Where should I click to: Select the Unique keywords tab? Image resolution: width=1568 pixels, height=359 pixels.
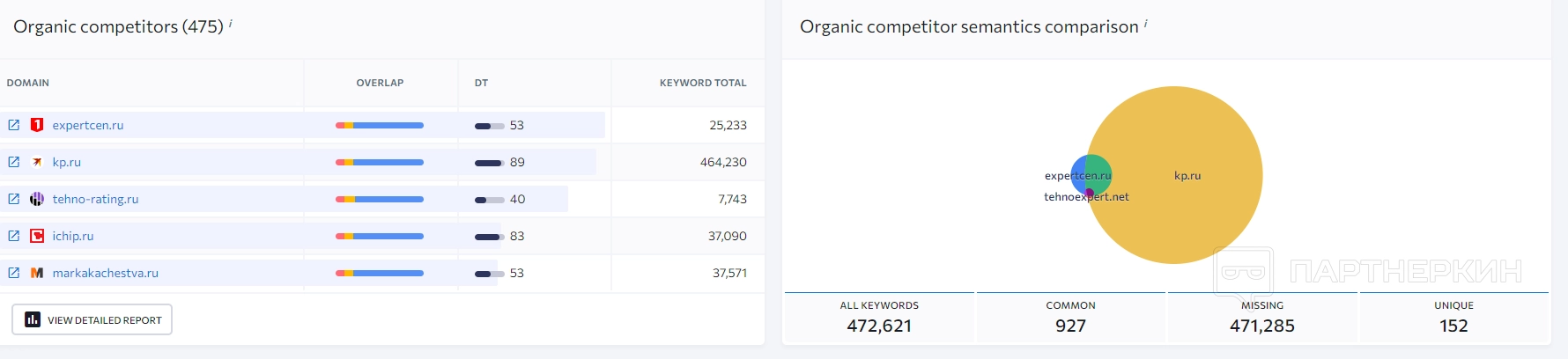pyautogui.click(x=1453, y=317)
